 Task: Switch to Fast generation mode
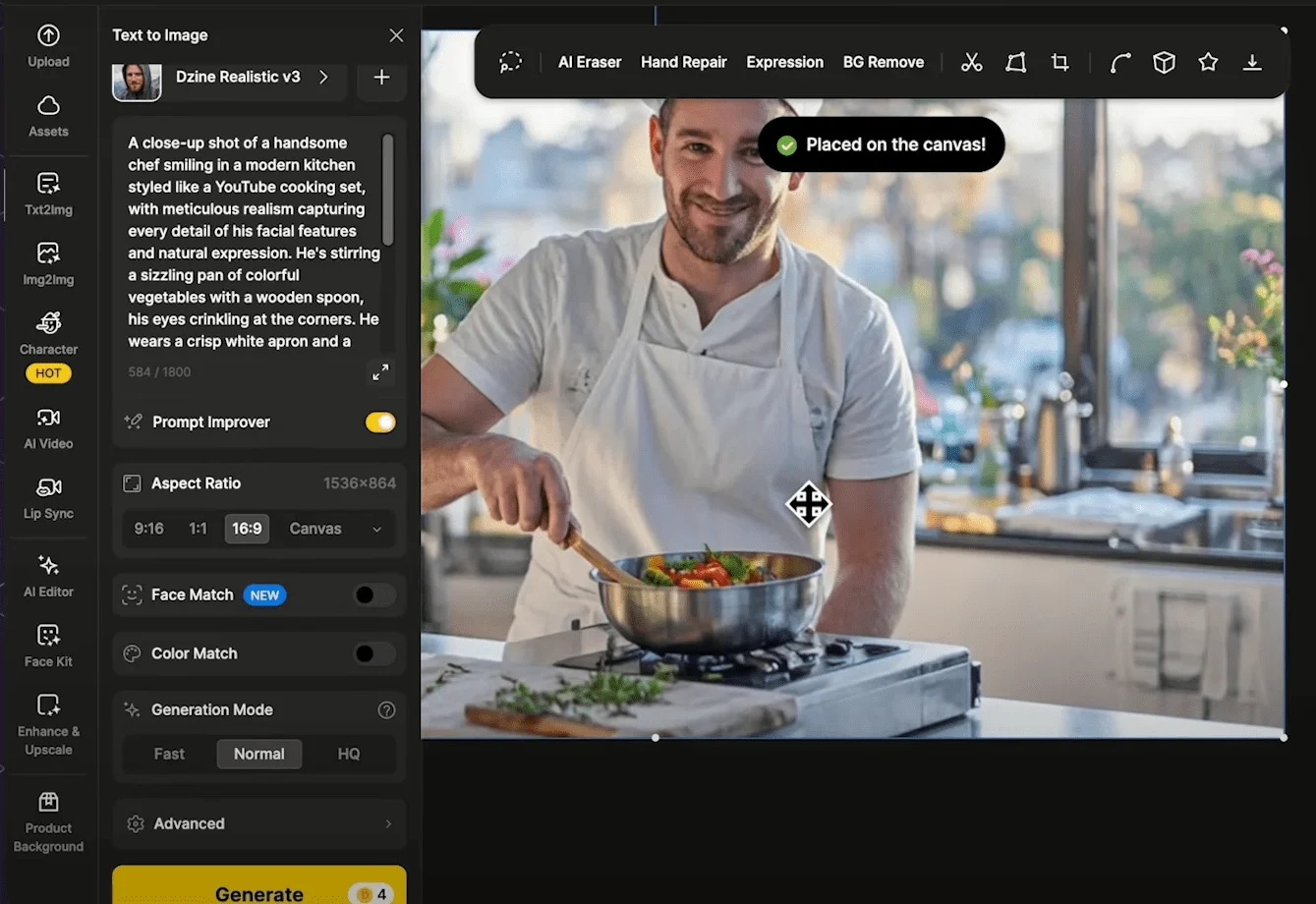click(x=168, y=754)
